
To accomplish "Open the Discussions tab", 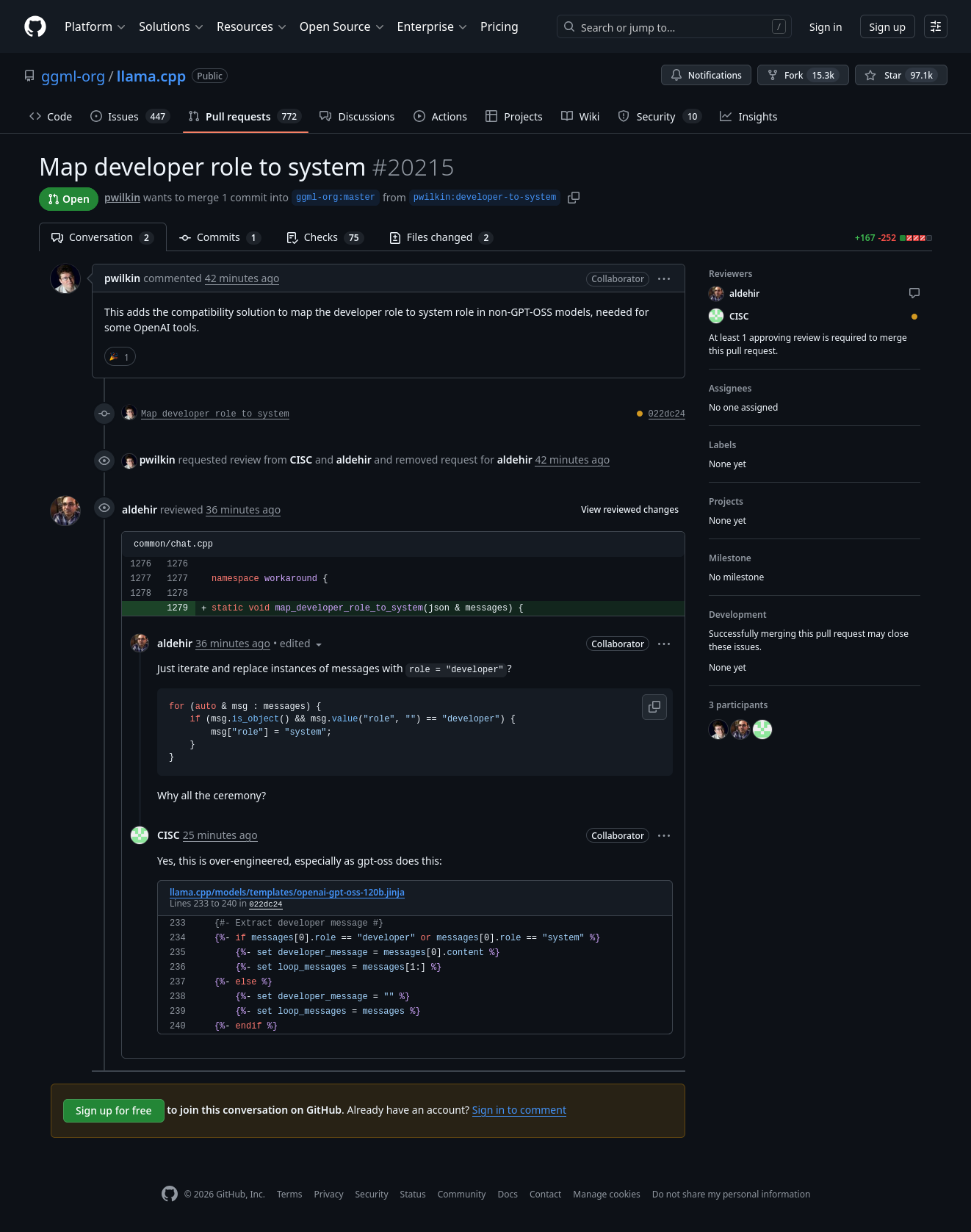I will [x=357, y=116].
